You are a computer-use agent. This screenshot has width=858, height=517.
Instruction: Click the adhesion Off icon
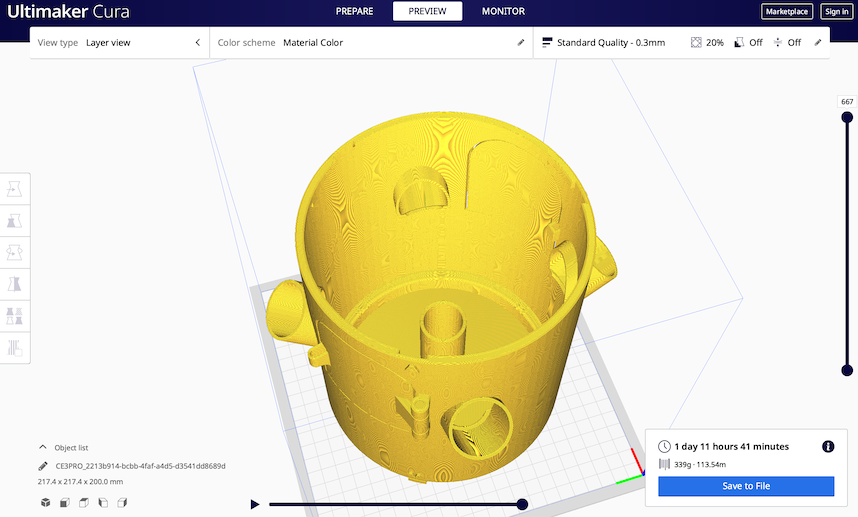(x=778, y=43)
